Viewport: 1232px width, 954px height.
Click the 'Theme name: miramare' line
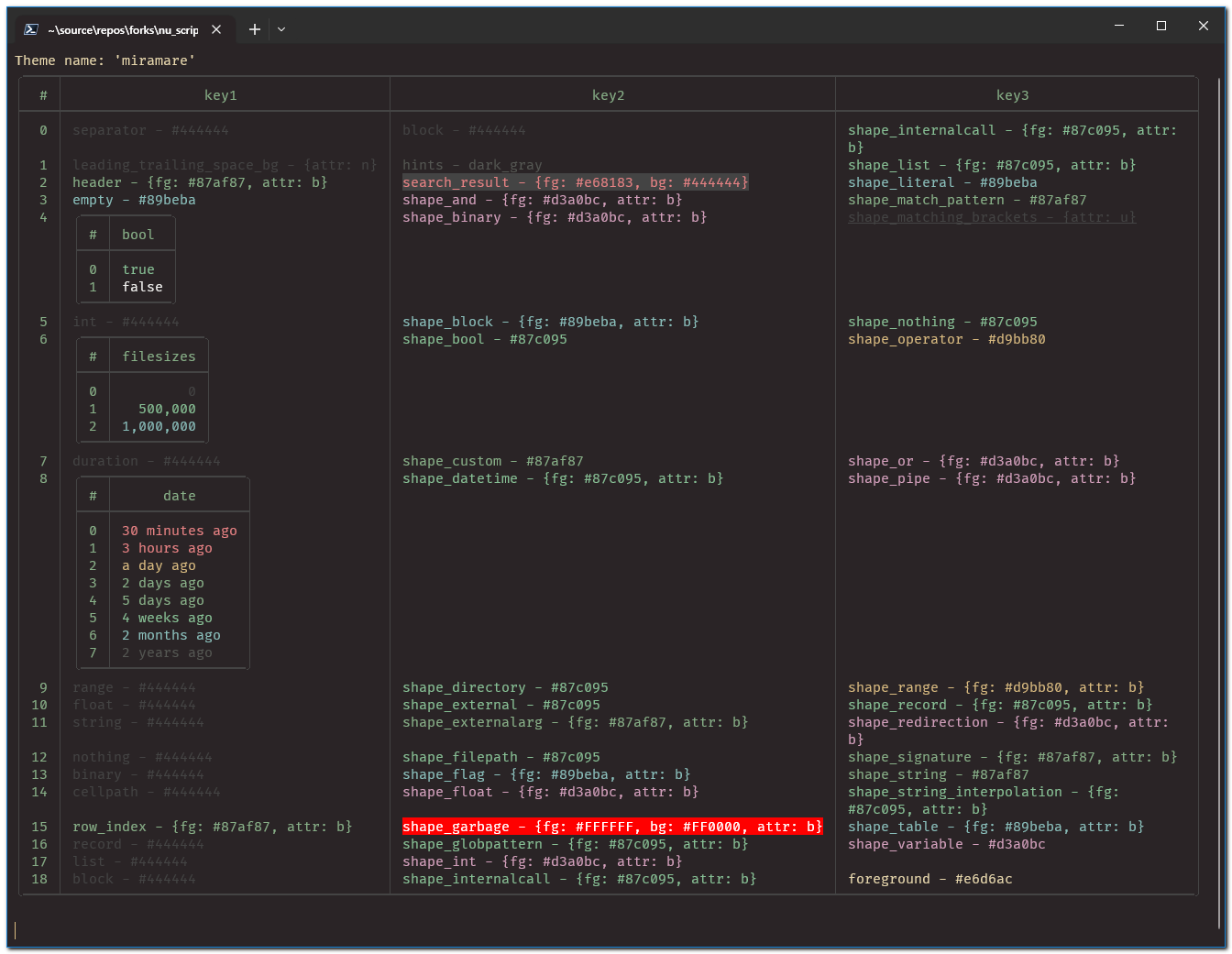(105, 60)
